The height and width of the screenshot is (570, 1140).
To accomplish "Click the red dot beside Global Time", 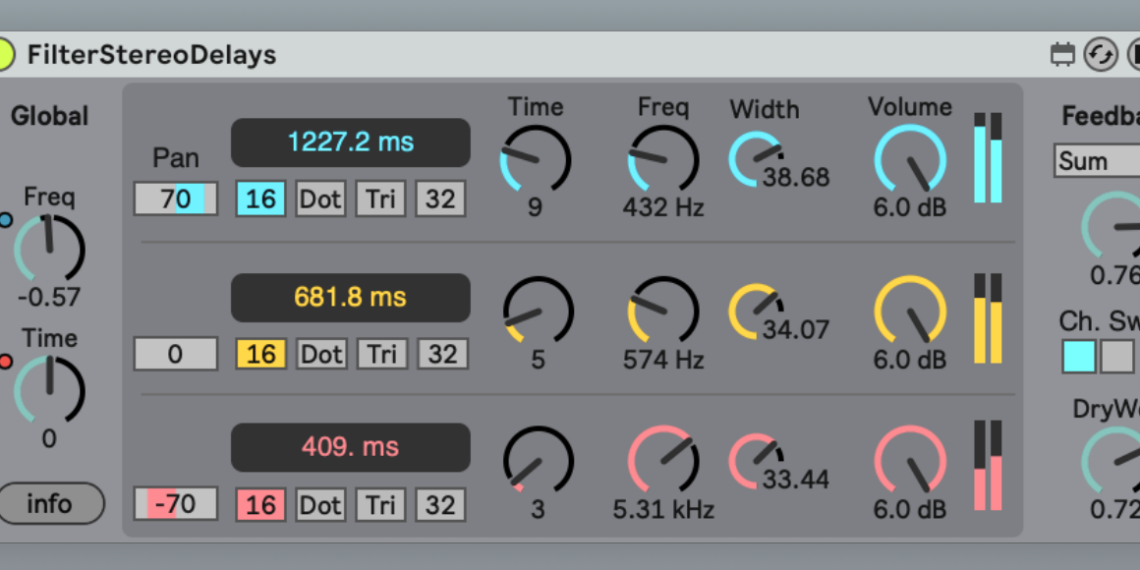I will coord(6,362).
